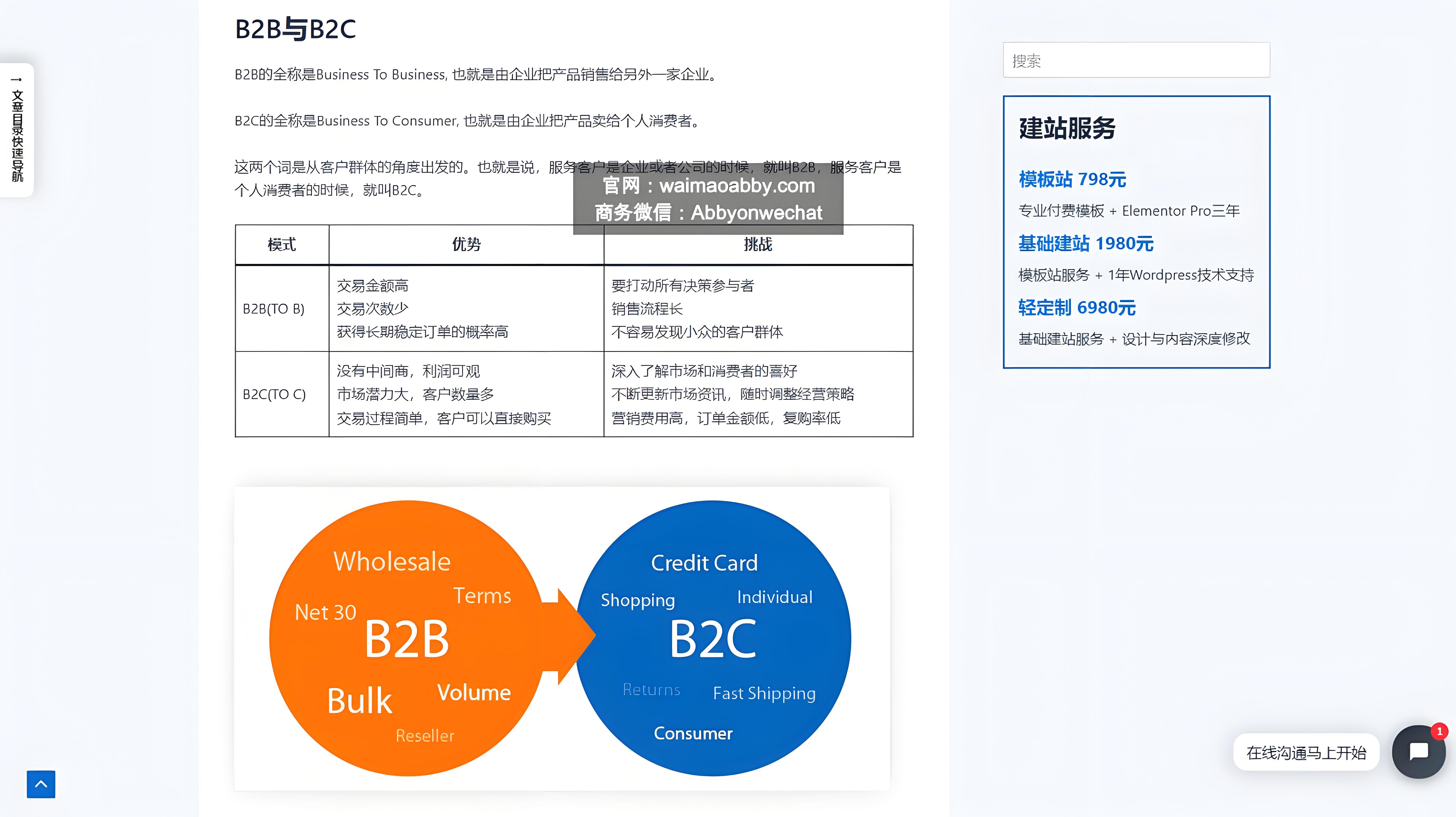1456x817 pixels.
Task: Click the B2B vs B2C circles image
Action: [562, 639]
